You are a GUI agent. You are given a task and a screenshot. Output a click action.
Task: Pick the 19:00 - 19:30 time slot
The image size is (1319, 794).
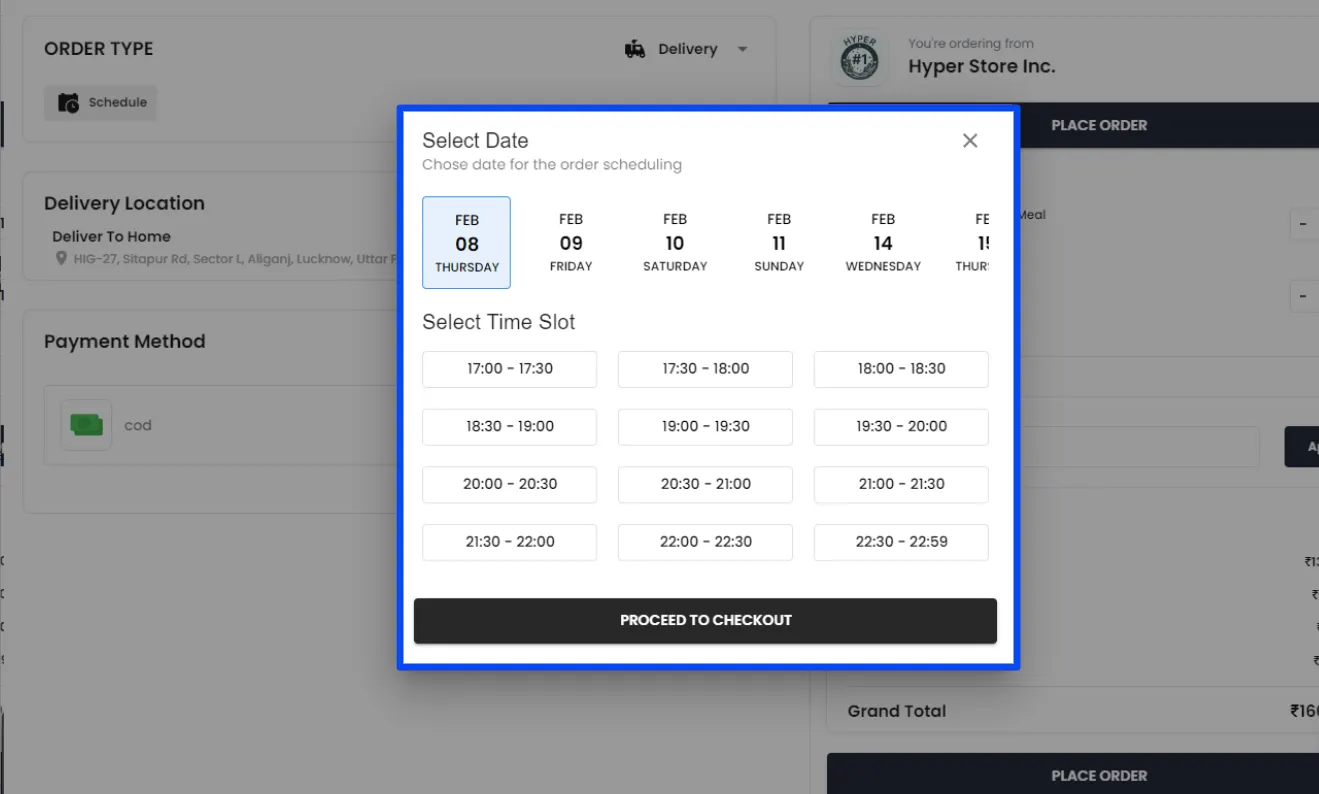[705, 427]
